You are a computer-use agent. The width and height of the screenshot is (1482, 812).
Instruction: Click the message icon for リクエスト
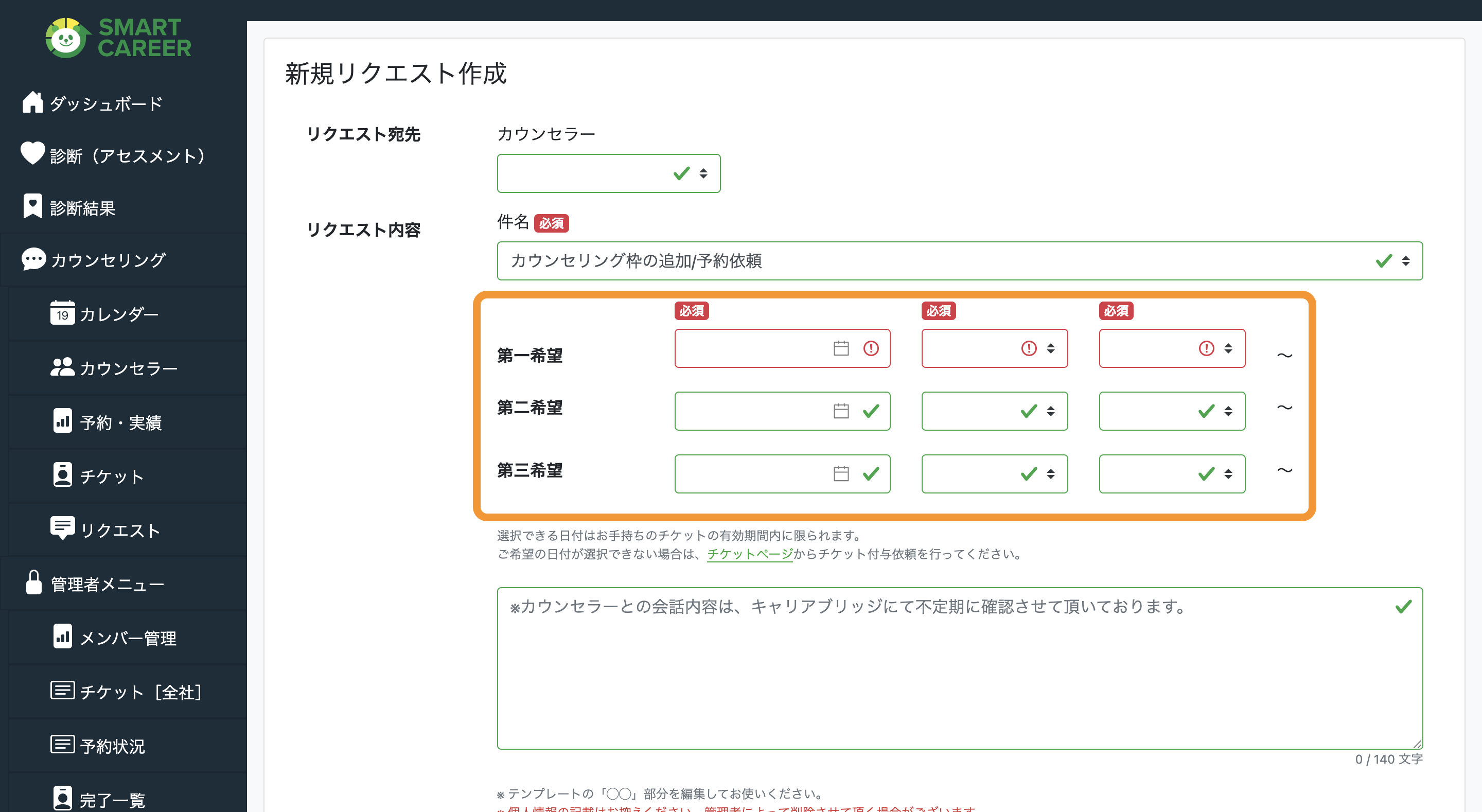62,528
